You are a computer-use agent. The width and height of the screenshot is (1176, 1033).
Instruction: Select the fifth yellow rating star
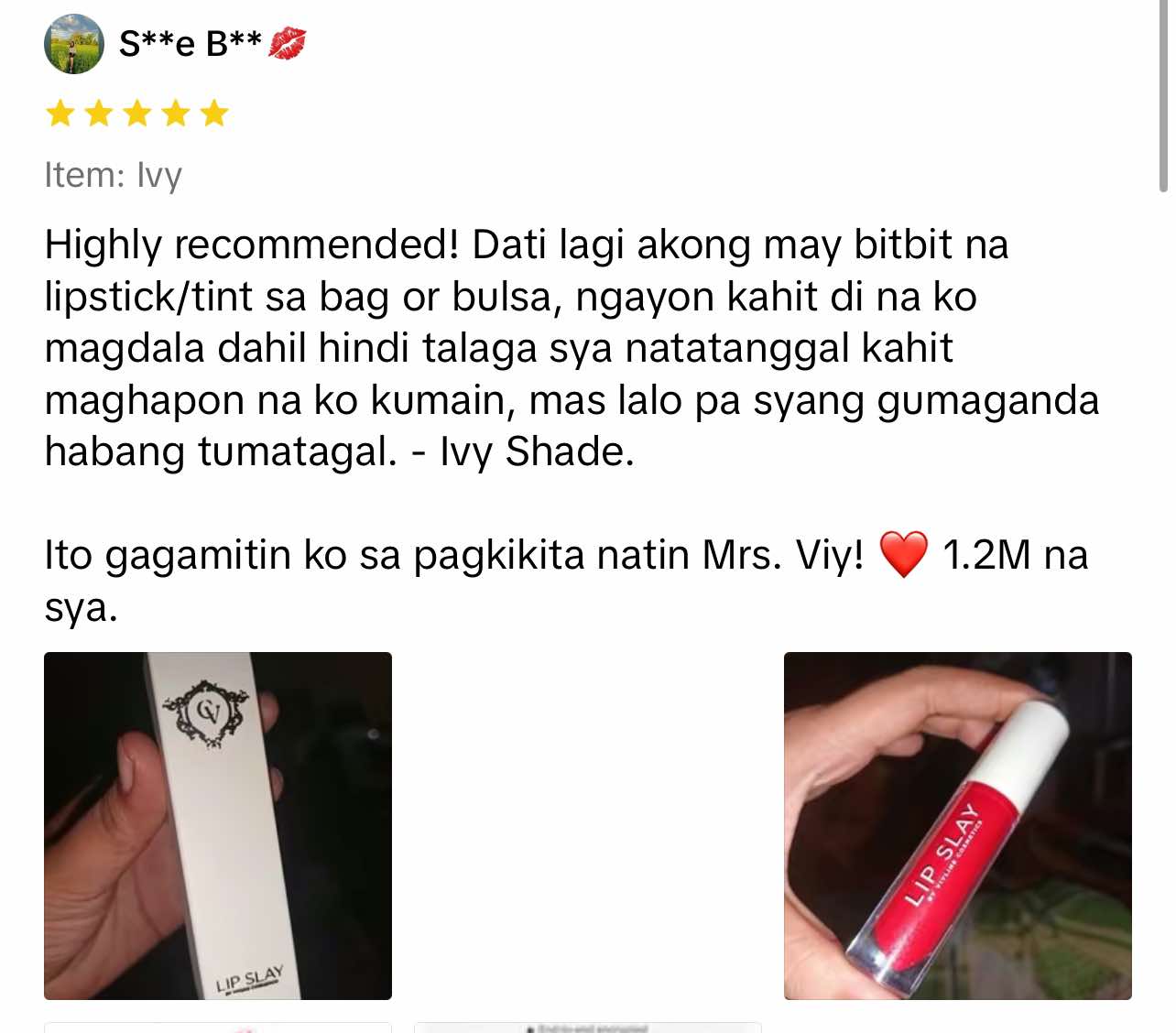coord(214,114)
